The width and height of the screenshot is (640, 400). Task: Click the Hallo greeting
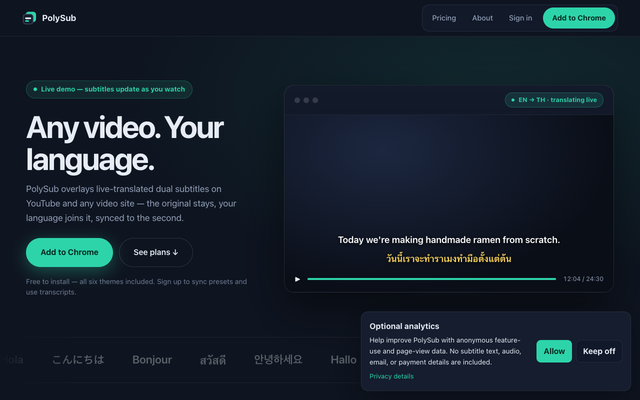tap(343, 360)
